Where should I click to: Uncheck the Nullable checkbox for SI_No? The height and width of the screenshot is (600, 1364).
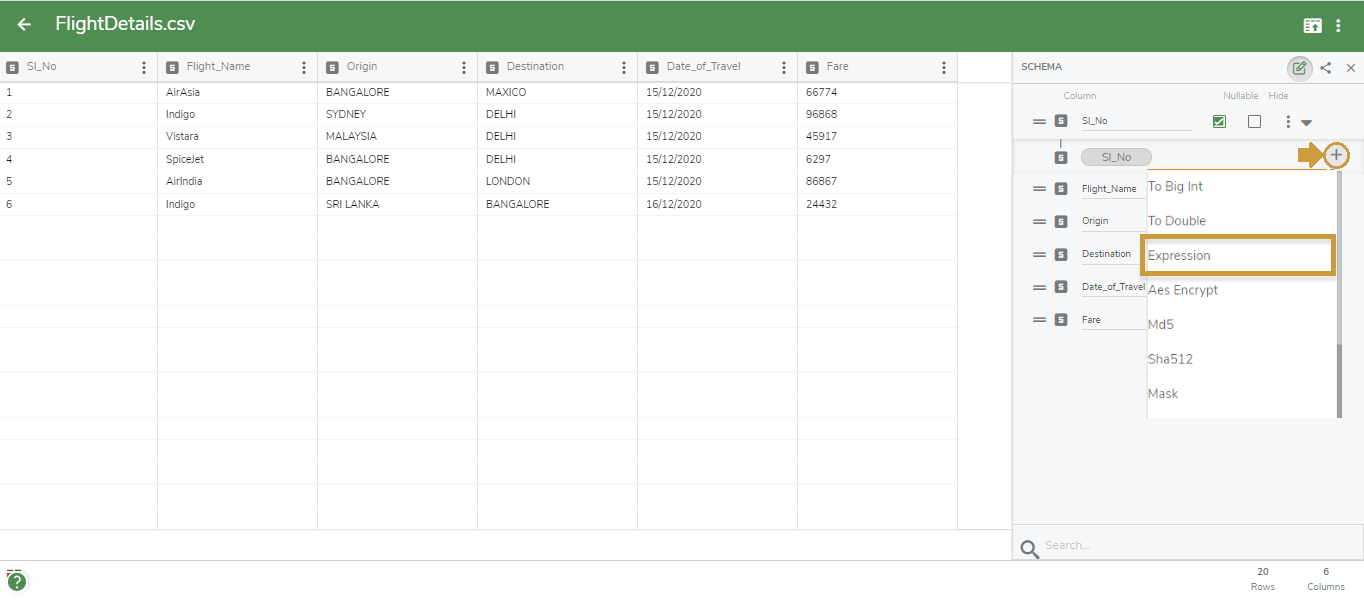(1219, 120)
